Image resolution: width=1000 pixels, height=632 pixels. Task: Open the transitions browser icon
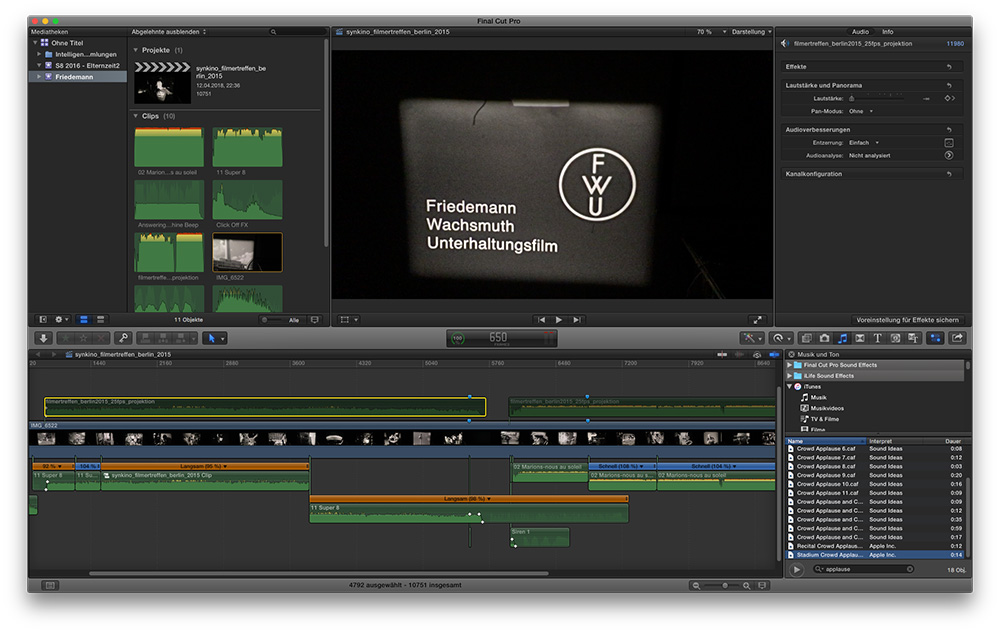[x=860, y=338]
